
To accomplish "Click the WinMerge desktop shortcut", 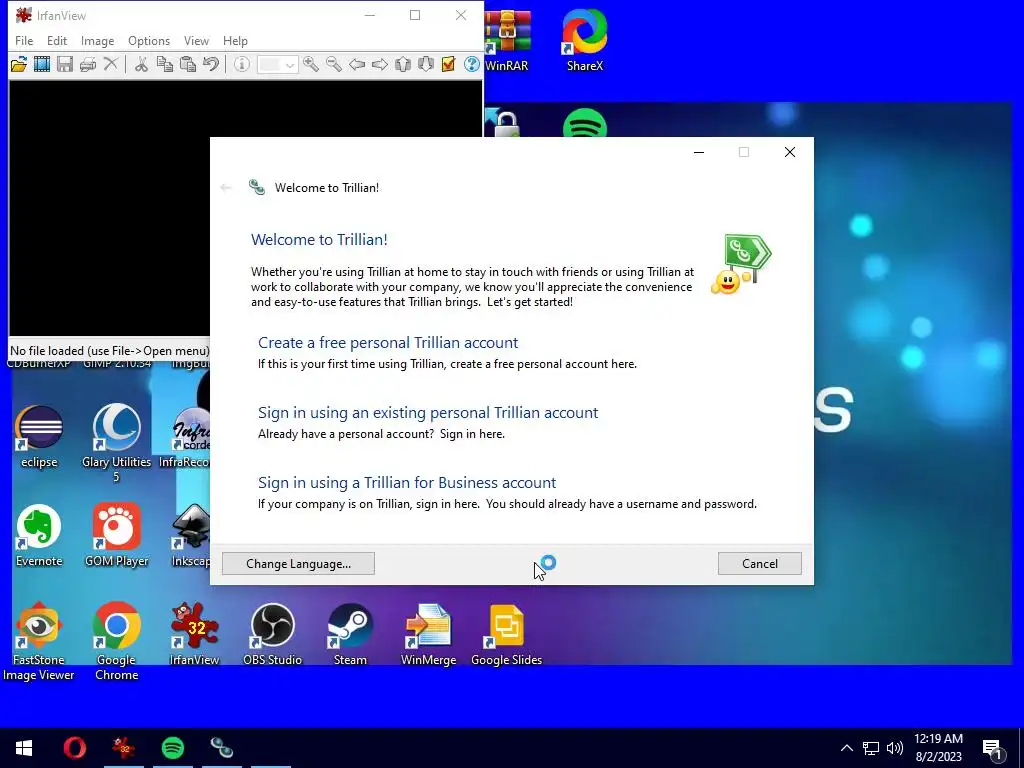I will tap(428, 633).
